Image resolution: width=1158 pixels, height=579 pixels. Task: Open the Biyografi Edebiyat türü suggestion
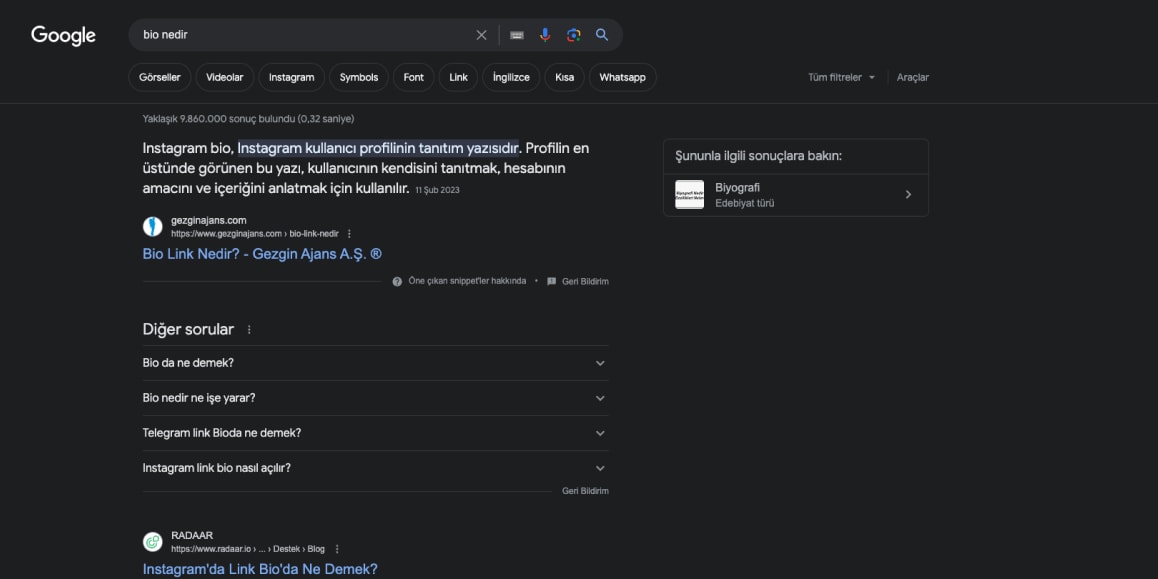point(796,195)
